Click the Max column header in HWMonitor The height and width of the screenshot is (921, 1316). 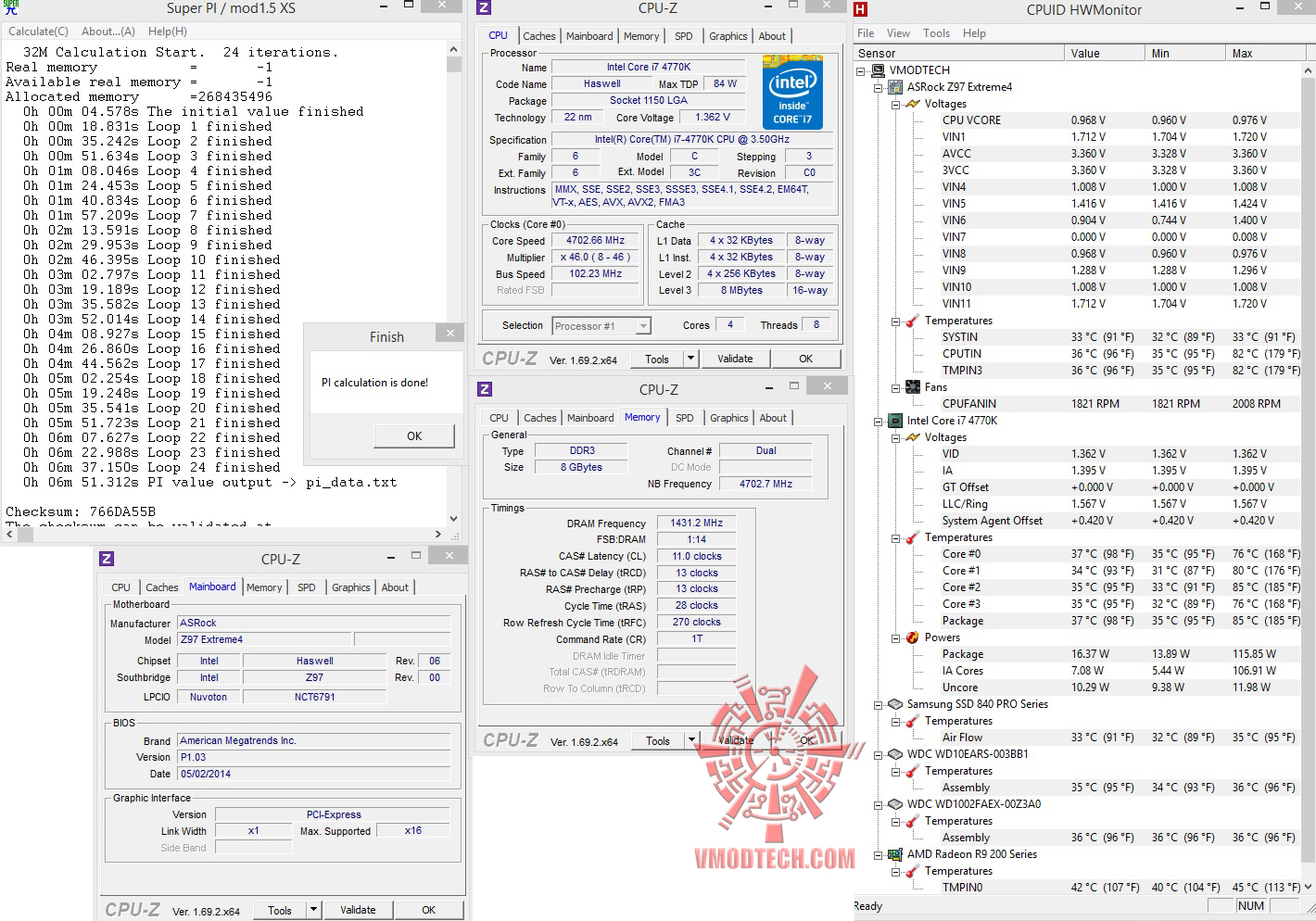(1262, 54)
